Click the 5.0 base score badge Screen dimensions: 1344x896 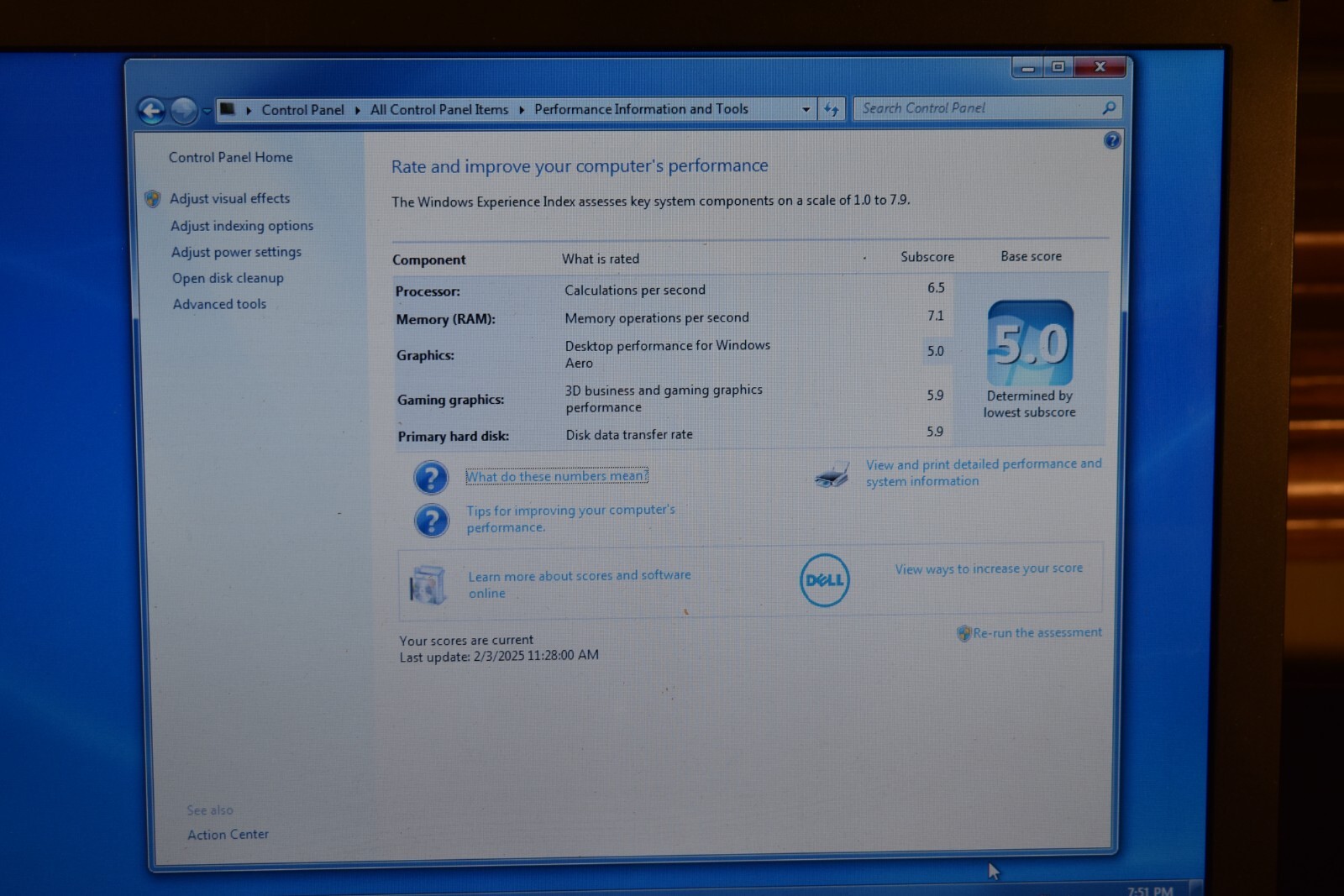click(x=1031, y=343)
